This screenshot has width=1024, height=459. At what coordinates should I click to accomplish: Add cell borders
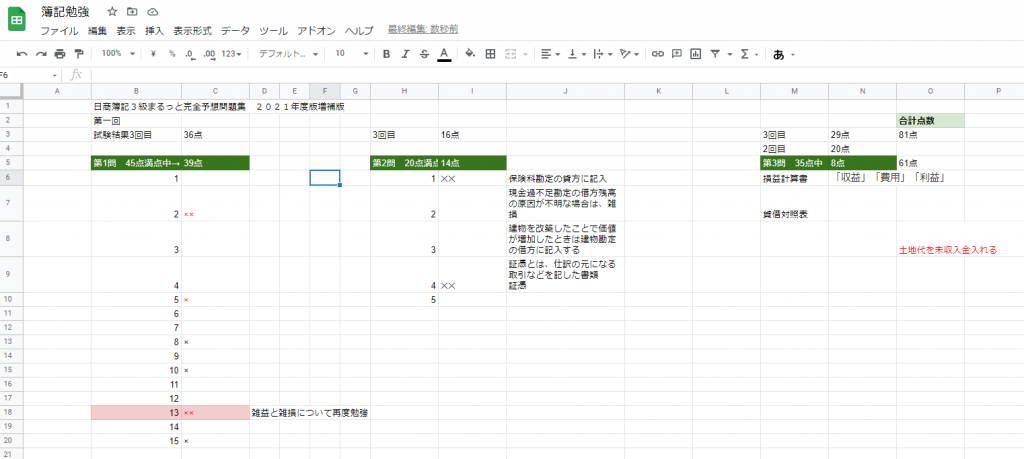(490, 54)
